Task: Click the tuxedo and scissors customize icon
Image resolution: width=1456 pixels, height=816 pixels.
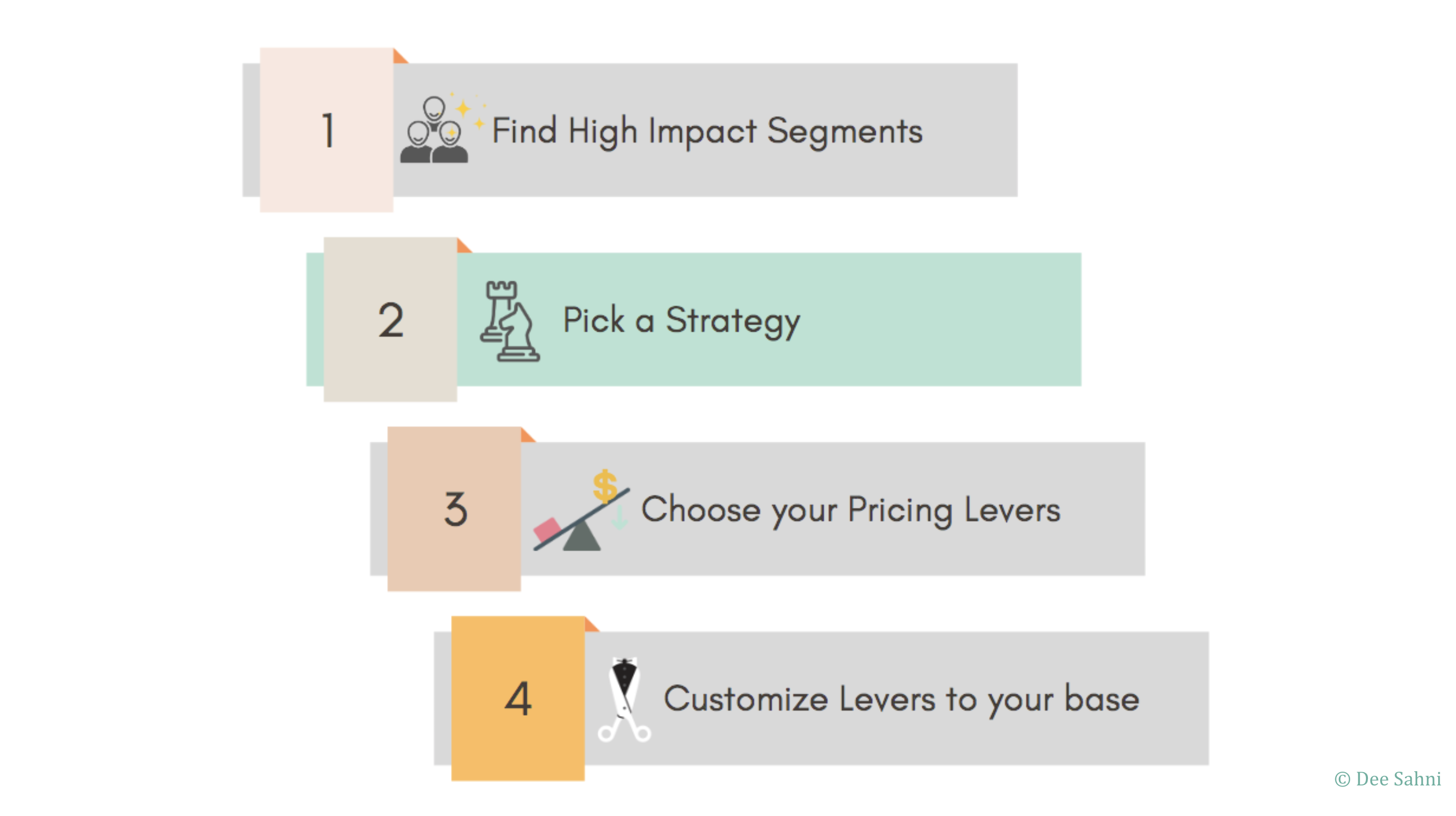Action: 624,699
